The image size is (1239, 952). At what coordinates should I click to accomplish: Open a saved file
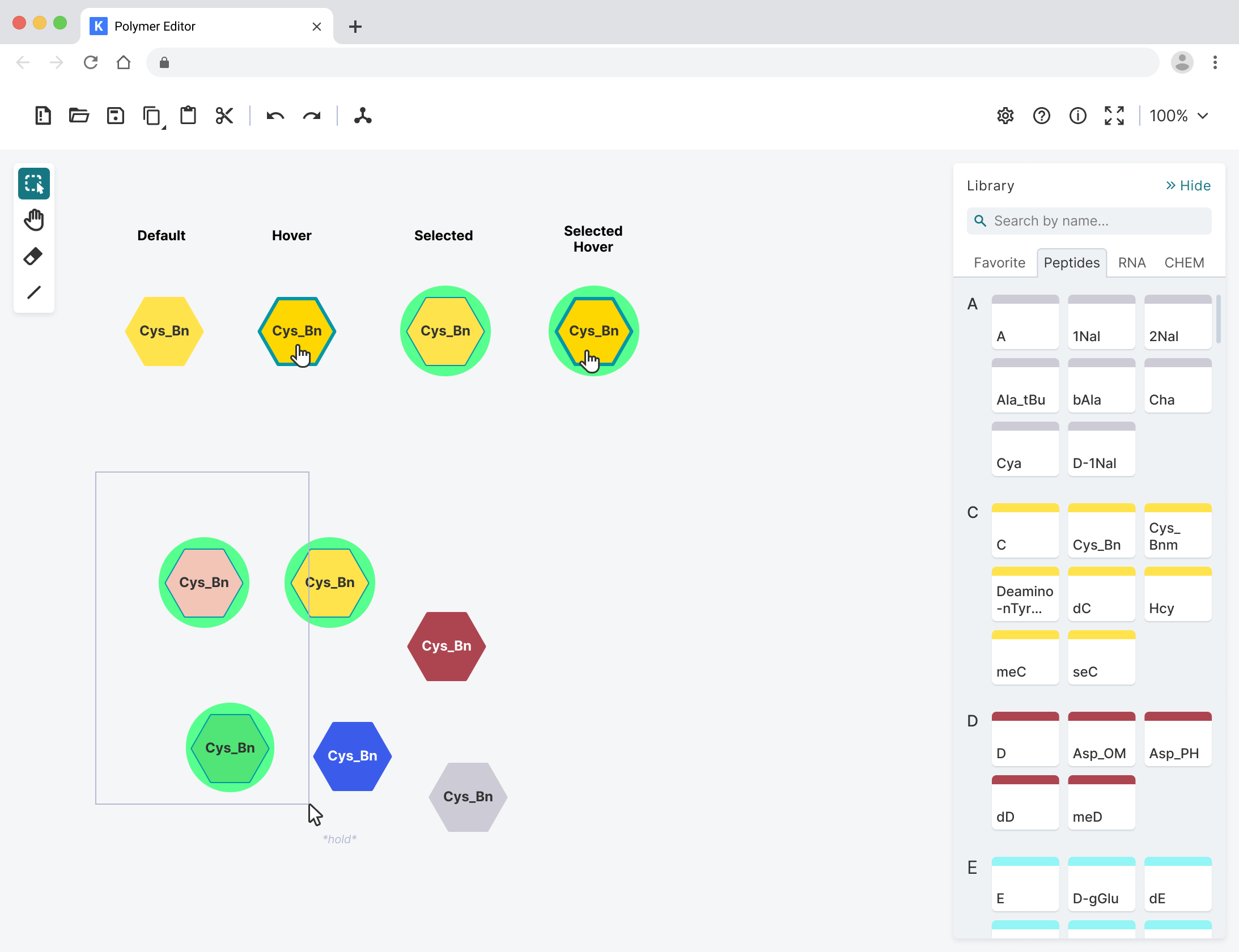click(78, 116)
